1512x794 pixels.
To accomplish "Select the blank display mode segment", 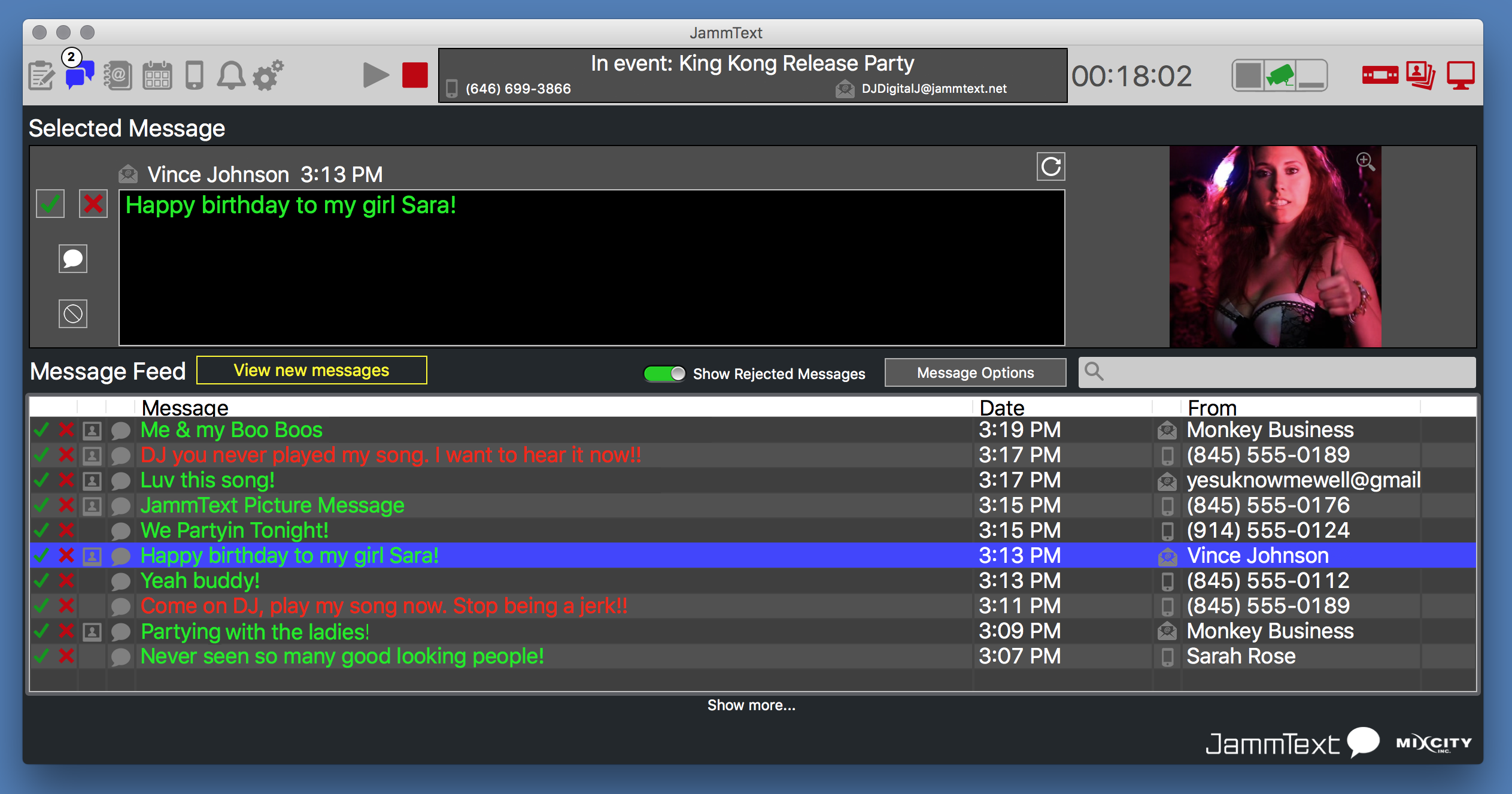I will [x=1248, y=76].
